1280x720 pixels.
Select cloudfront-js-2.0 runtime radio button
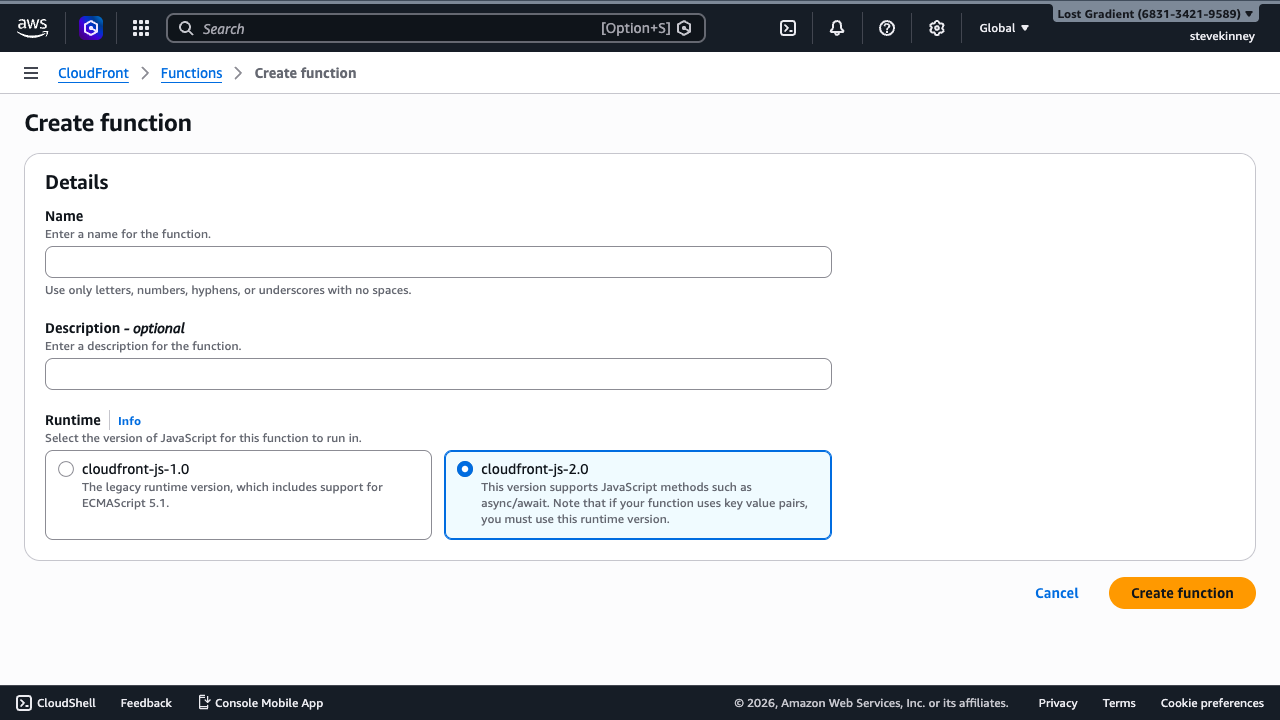pyautogui.click(x=465, y=469)
